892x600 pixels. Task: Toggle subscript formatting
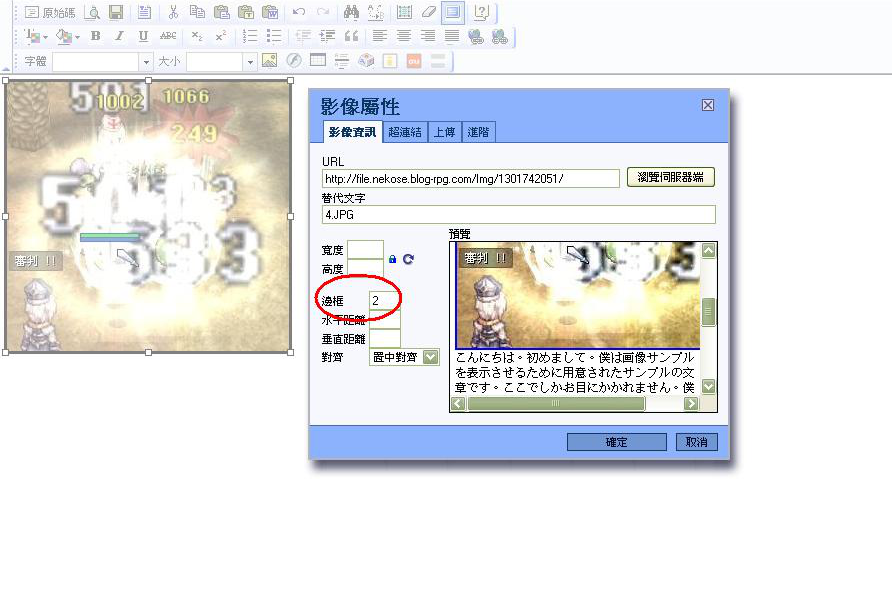point(197,36)
